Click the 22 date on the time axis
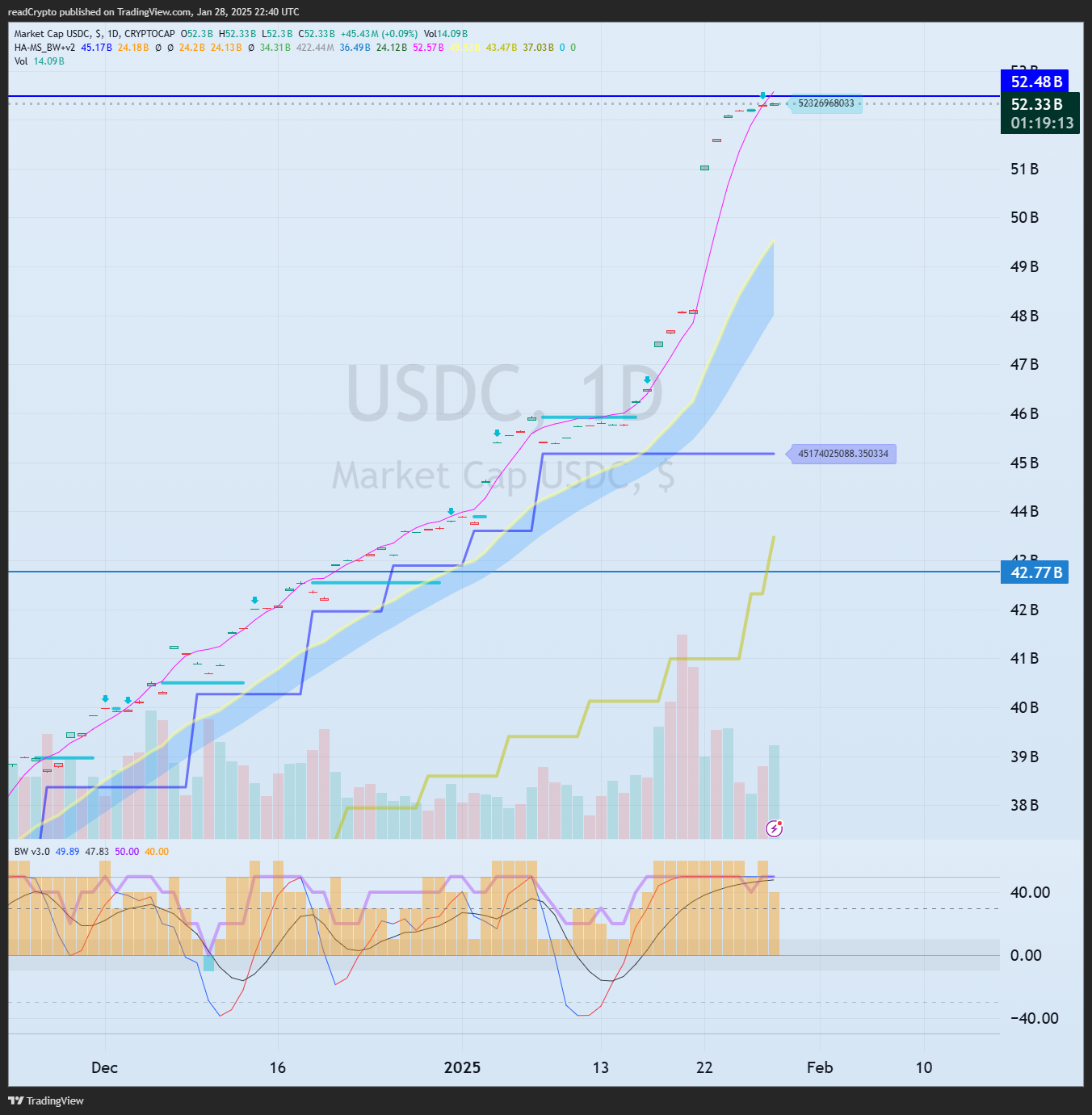The image size is (1092, 1115). (704, 1067)
